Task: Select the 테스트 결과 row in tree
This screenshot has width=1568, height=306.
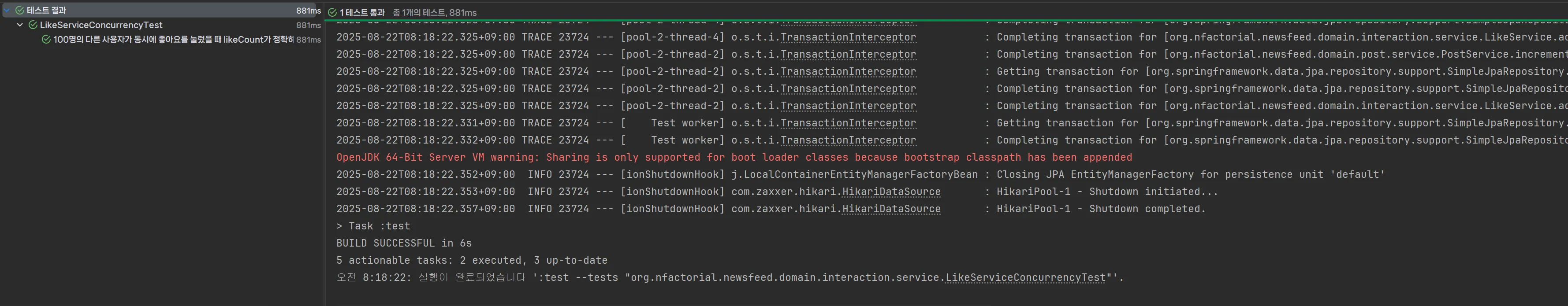Action: point(46,10)
